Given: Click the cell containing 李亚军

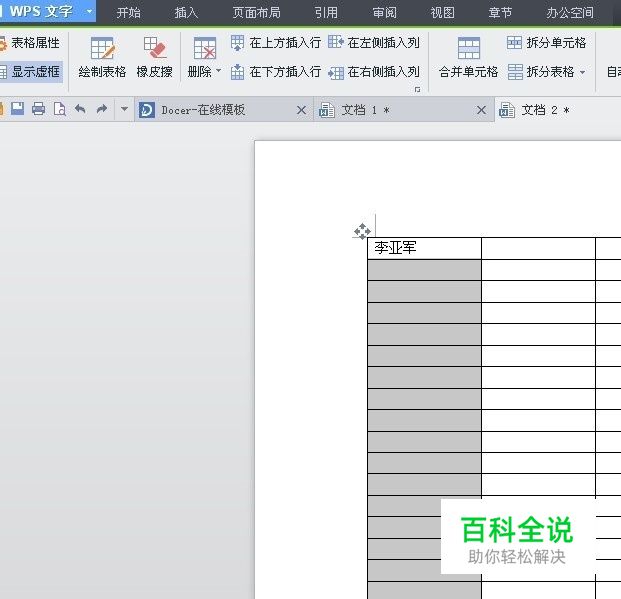Looking at the screenshot, I should click(x=424, y=248).
